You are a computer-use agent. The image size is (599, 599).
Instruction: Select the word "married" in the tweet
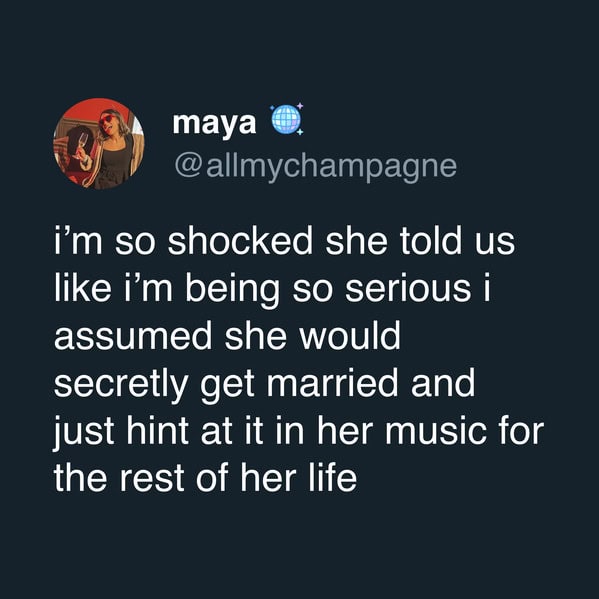332,383
